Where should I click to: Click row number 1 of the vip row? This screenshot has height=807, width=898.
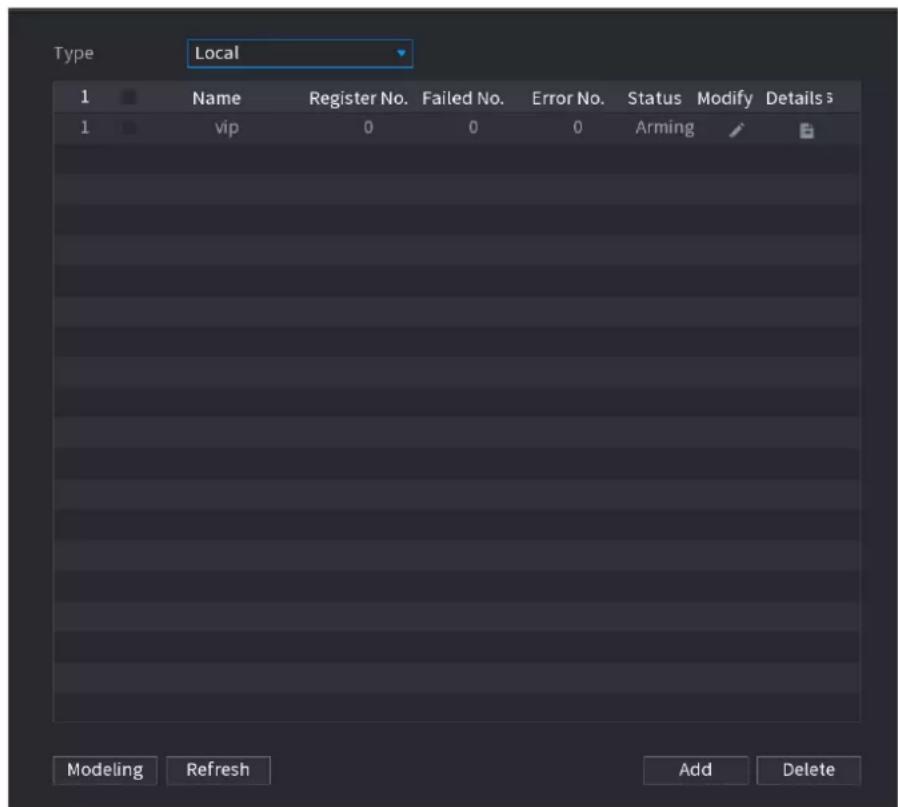click(85, 127)
